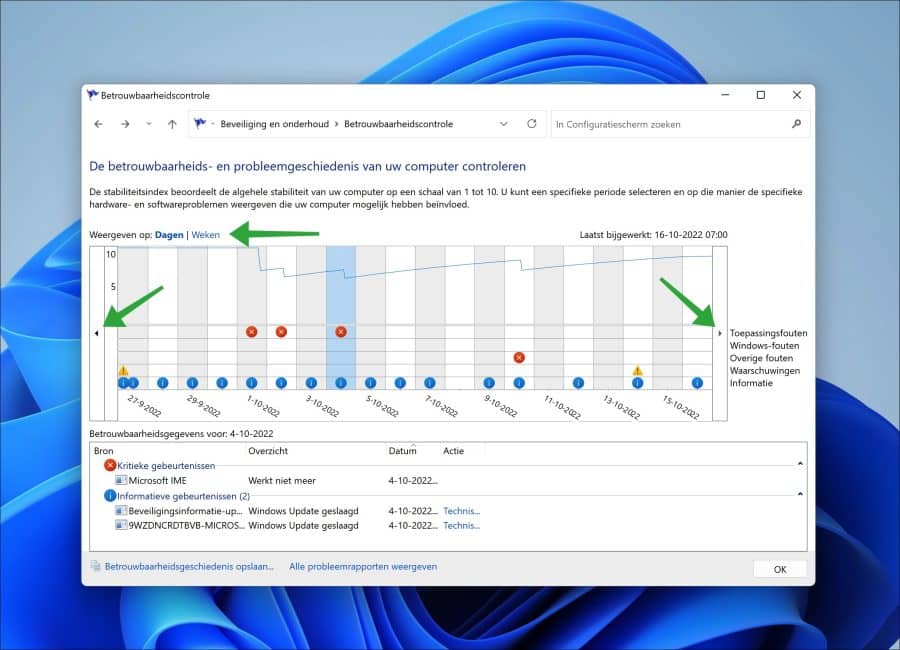
Task: Click the information icon for 10-10-2022
Action: [519, 383]
